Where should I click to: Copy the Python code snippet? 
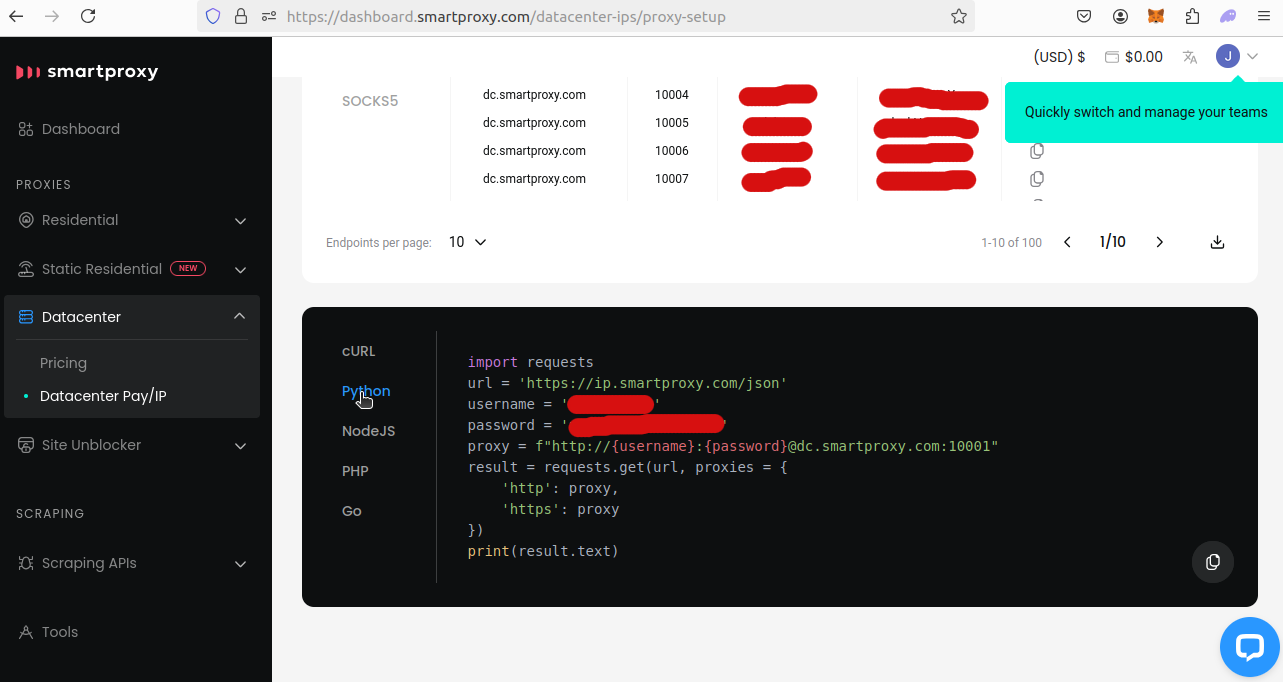tap(1213, 562)
